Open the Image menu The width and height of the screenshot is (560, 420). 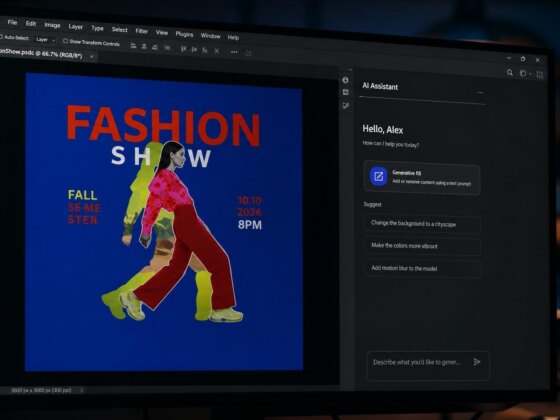(x=52, y=25)
